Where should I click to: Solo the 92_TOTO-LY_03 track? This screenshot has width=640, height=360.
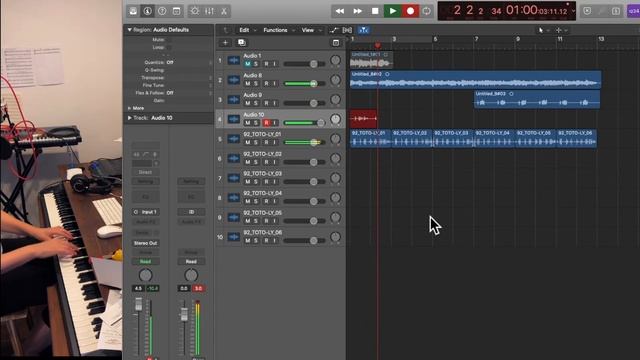point(256,182)
